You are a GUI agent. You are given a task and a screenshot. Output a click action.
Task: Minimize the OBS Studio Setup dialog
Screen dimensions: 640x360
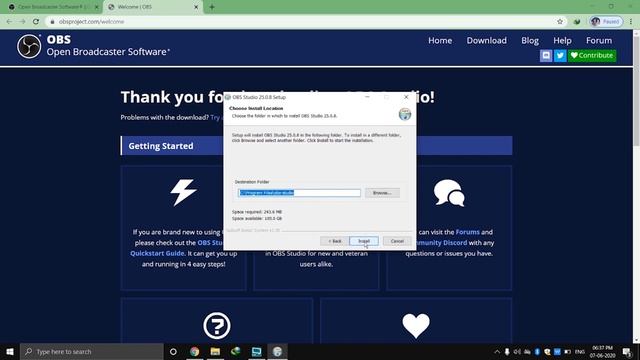367,97
